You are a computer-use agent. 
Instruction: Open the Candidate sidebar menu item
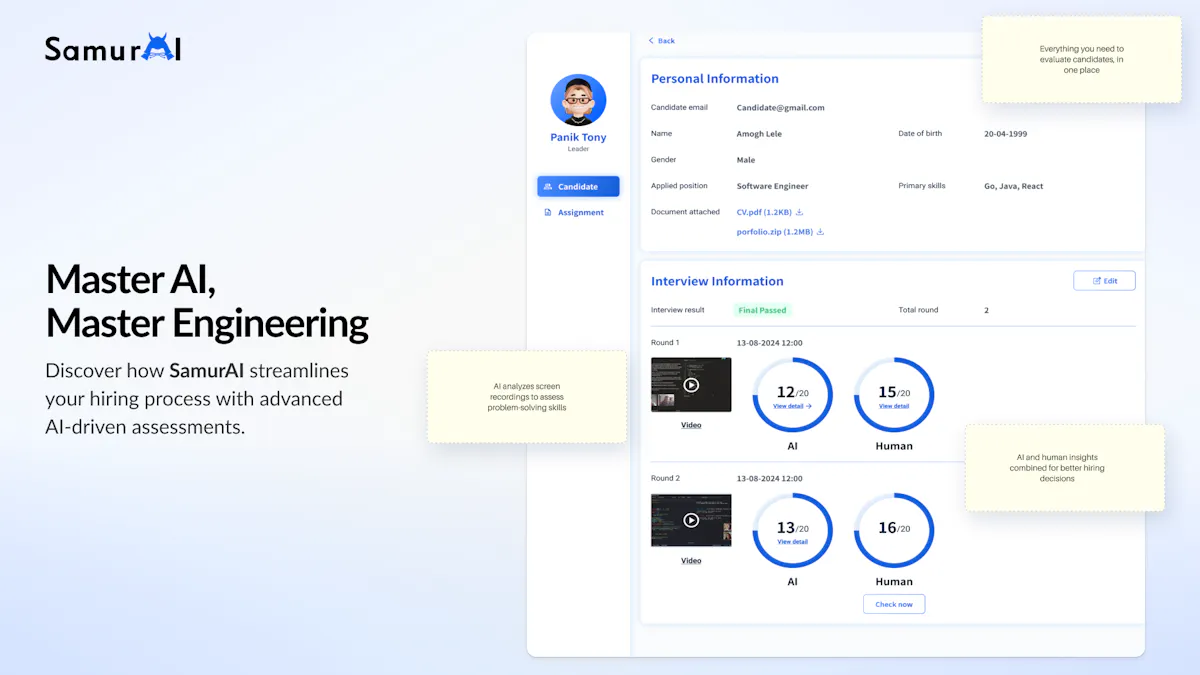(x=578, y=186)
